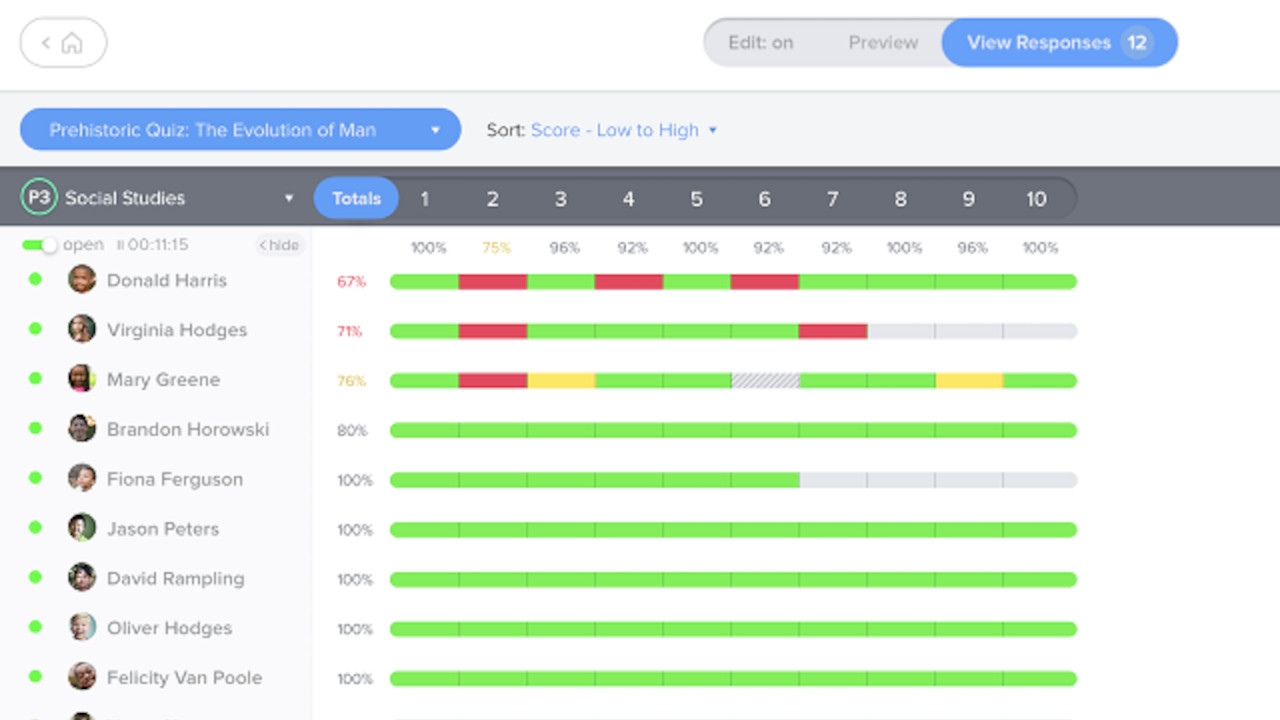Click Fiona Ferguson's green online status dot
This screenshot has width=1280, height=720.
click(x=36, y=478)
